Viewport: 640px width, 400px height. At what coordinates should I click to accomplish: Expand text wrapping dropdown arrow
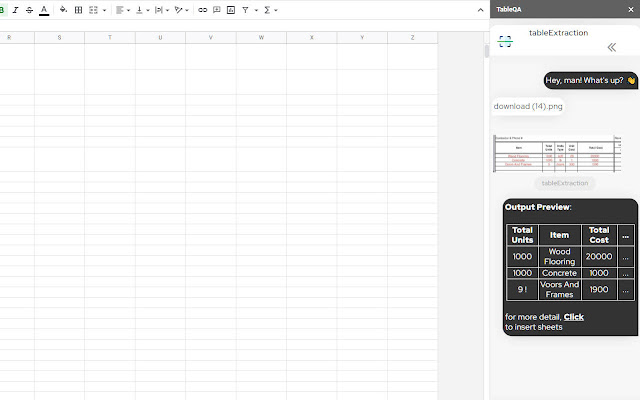[x=167, y=10]
